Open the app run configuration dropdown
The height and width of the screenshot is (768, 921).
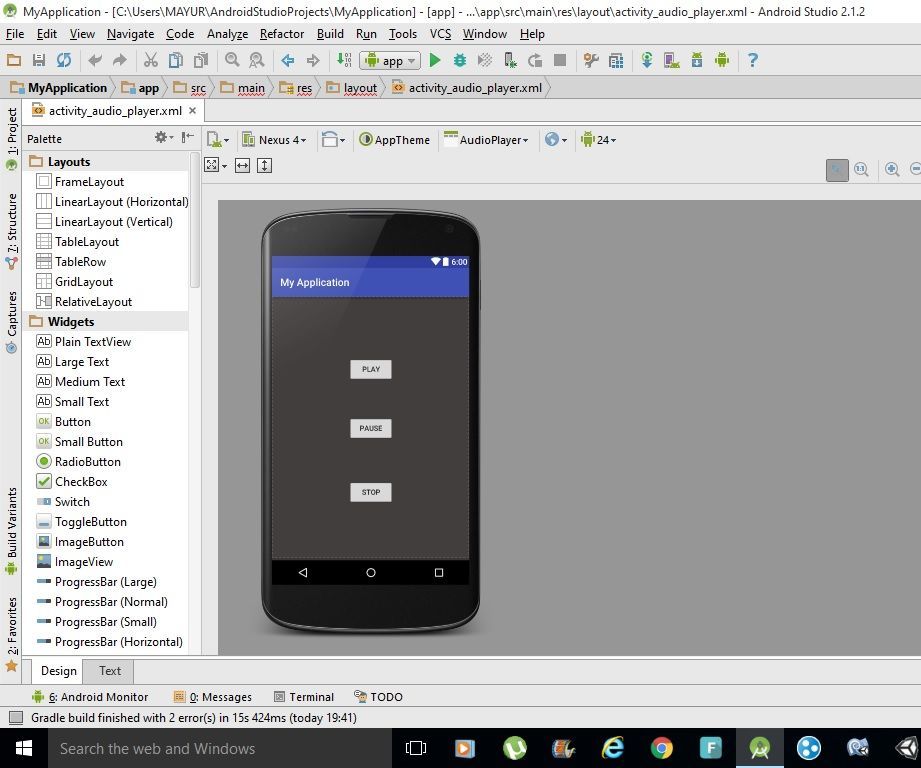click(390, 60)
